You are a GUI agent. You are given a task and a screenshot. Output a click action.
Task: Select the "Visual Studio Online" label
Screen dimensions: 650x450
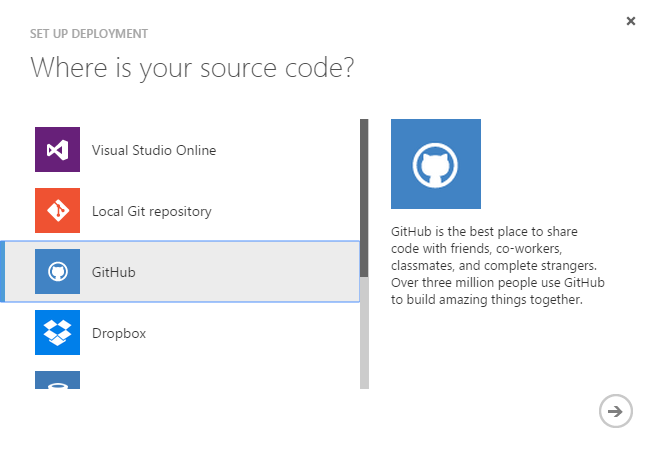(x=154, y=151)
